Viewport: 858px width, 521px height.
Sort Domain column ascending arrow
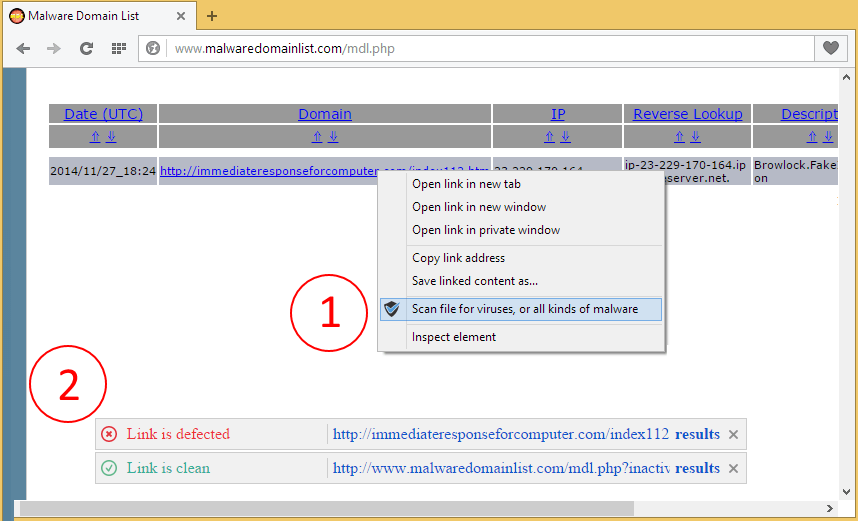coord(317,137)
